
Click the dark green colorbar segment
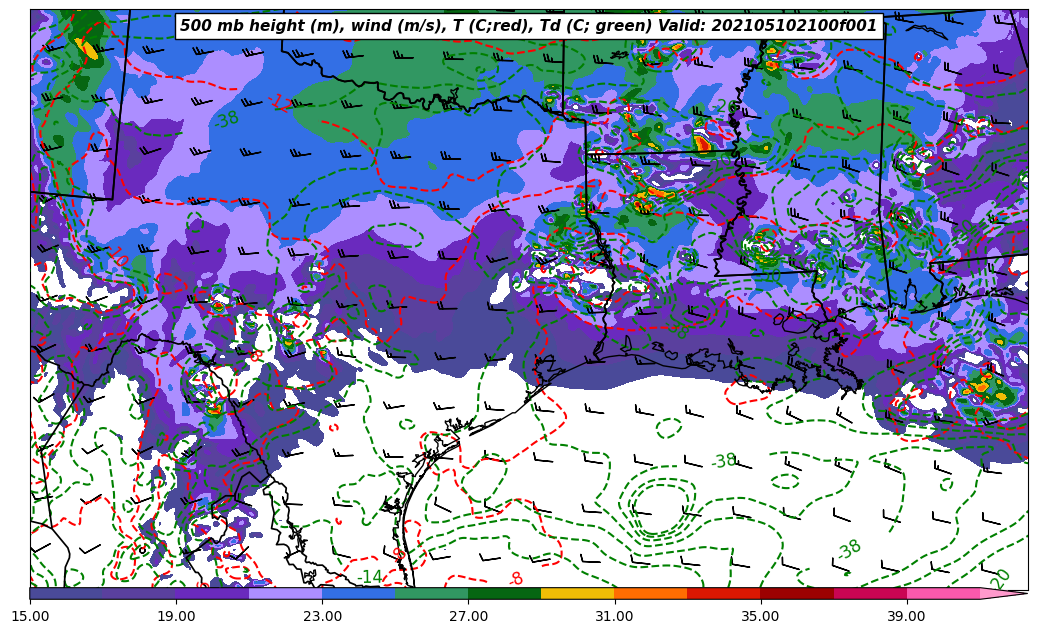point(504,593)
